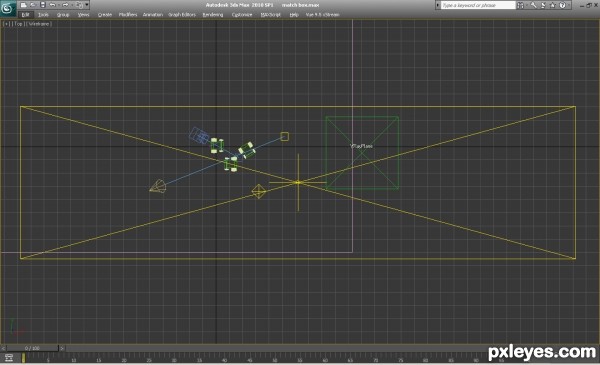Screen dimensions: 600x365
Task: Click the Help question mark icon
Action: [x=562, y=5]
